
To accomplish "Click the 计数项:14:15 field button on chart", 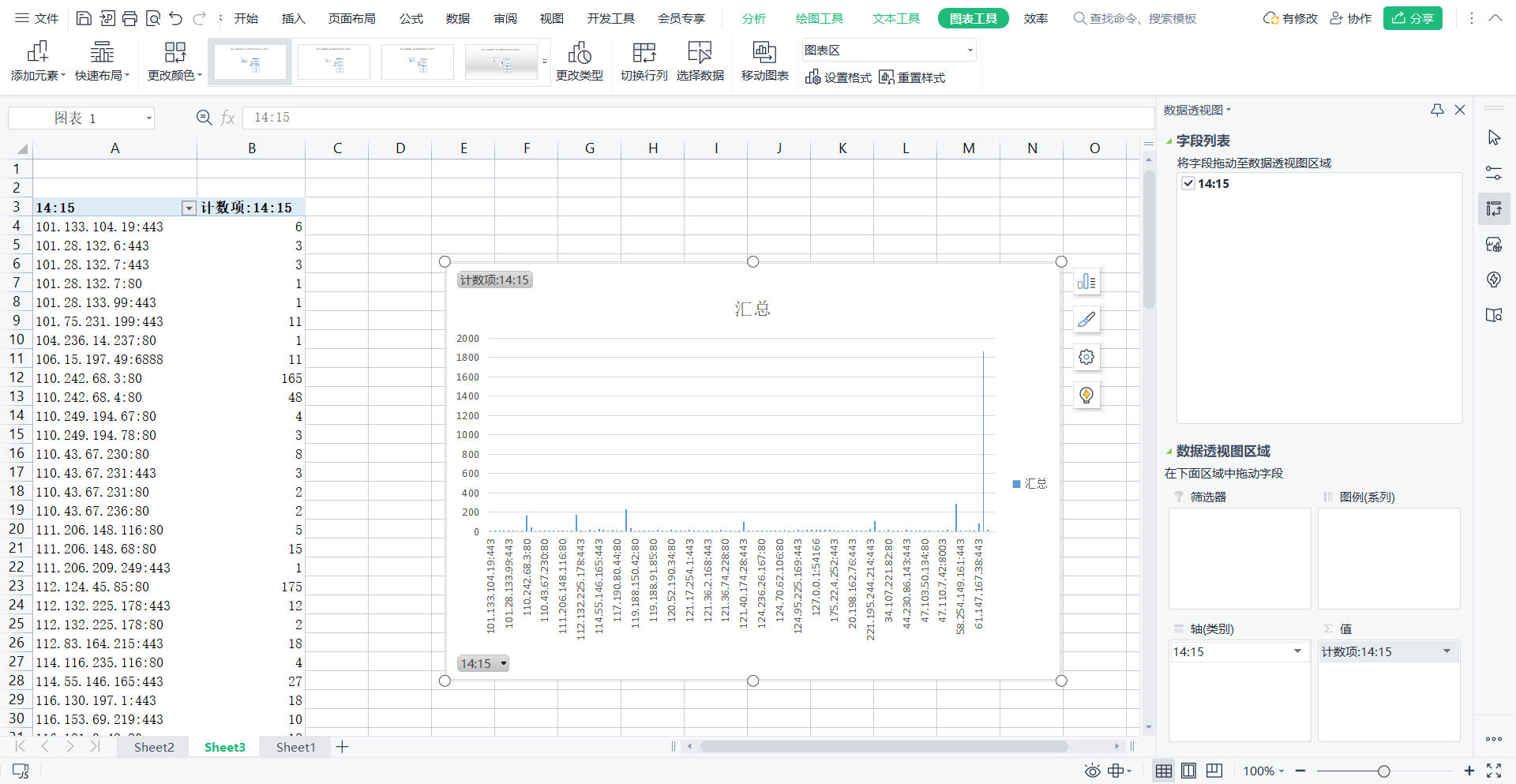I will pos(495,280).
